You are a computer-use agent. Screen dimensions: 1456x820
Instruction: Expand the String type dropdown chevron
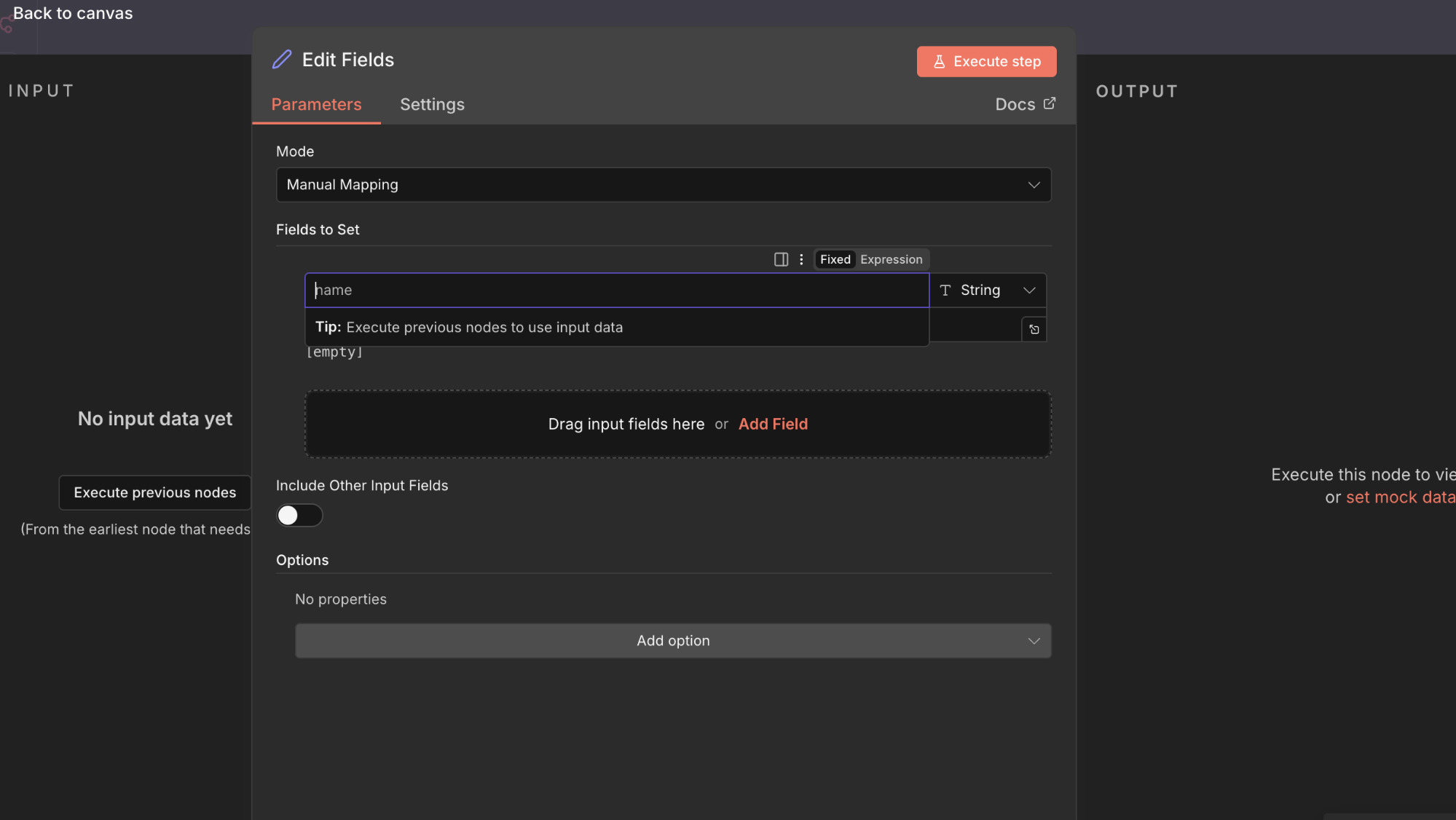click(1029, 291)
